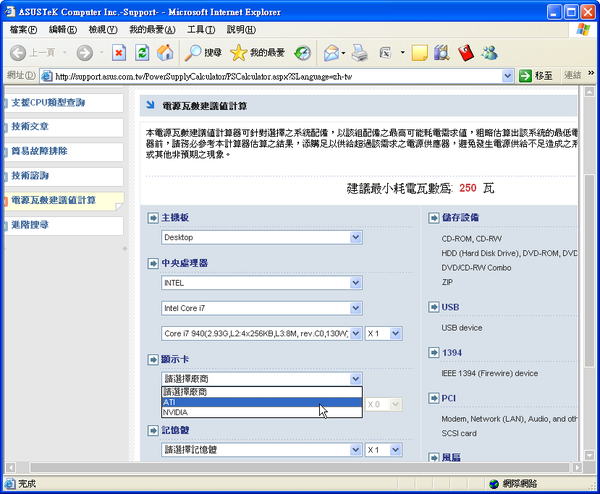Open Favorites star icon
The height and width of the screenshot is (494, 600).
(238, 53)
